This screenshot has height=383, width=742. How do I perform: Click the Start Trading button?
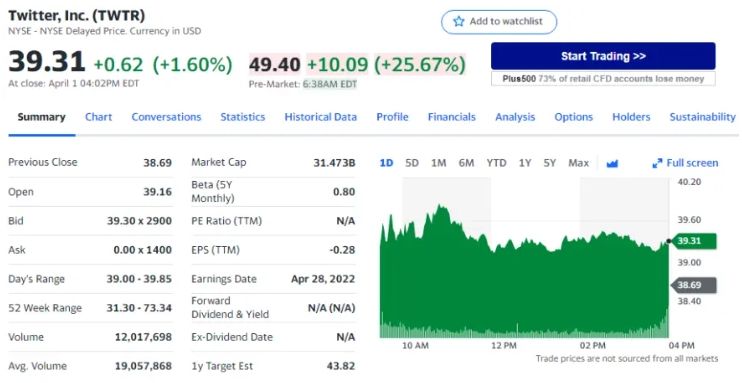(603, 56)
